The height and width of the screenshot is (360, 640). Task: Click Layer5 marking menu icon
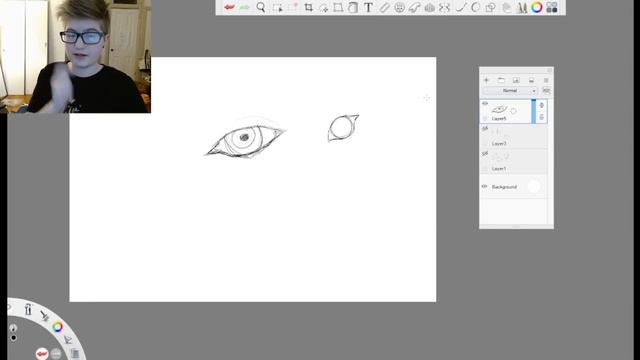(542, 105)
